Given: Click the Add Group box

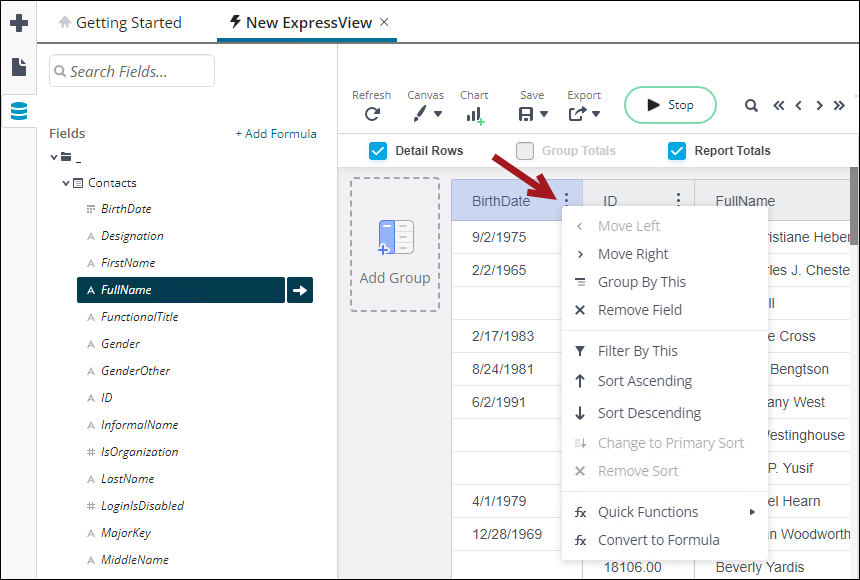Looking at the screenshot, I should (x=395, y=244).
